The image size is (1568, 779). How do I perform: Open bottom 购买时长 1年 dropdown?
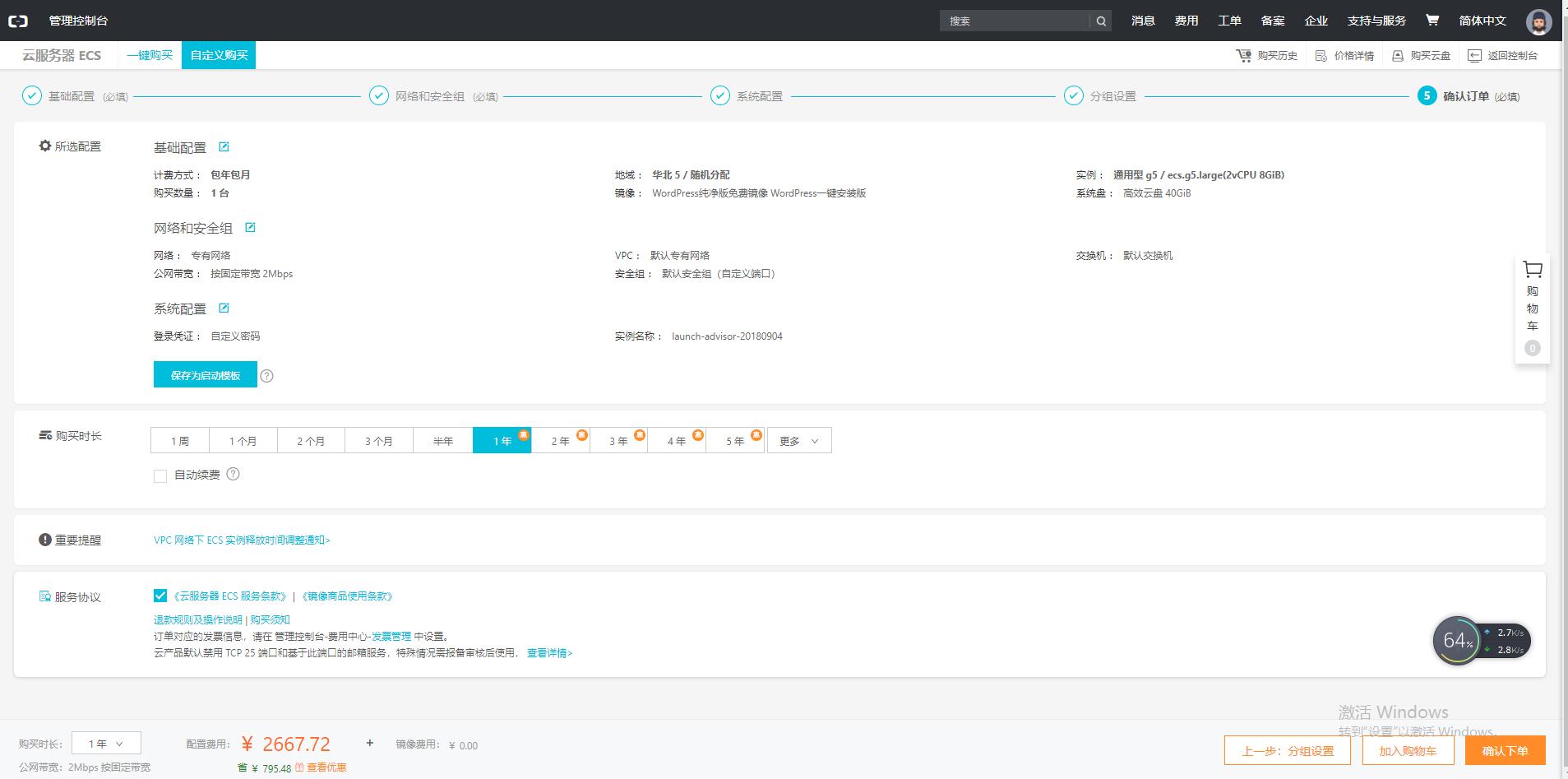pos(106,744)
